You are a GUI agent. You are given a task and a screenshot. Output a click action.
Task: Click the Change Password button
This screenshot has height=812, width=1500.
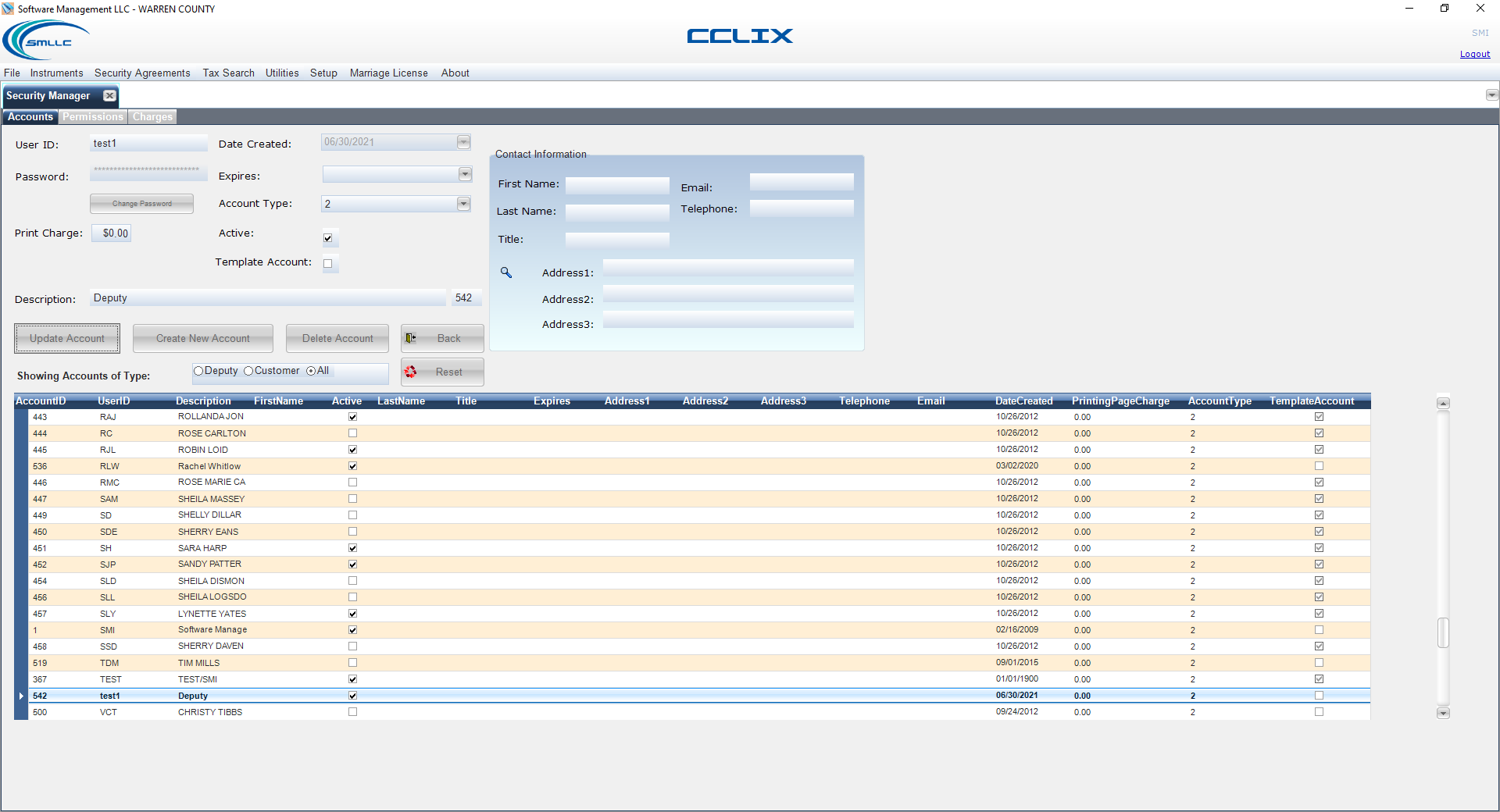[x=141, y=203]
